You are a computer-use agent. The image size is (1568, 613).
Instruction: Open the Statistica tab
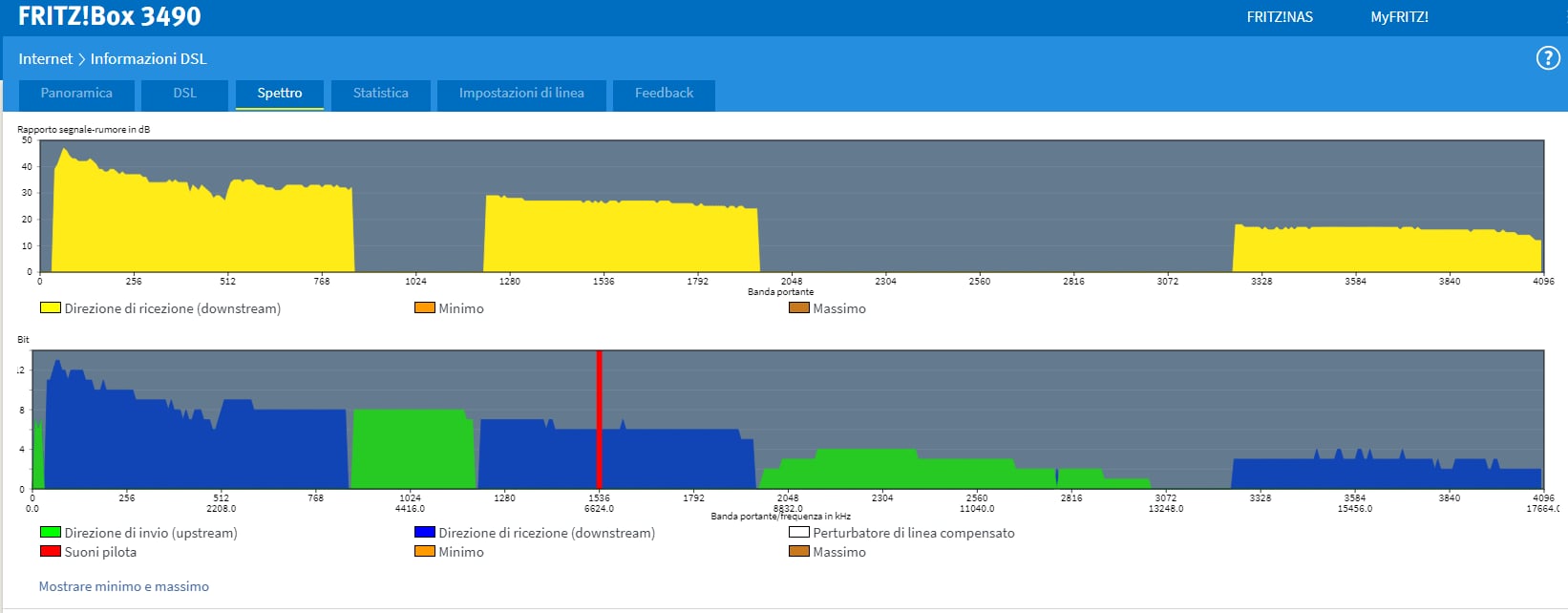click(380, 94)
